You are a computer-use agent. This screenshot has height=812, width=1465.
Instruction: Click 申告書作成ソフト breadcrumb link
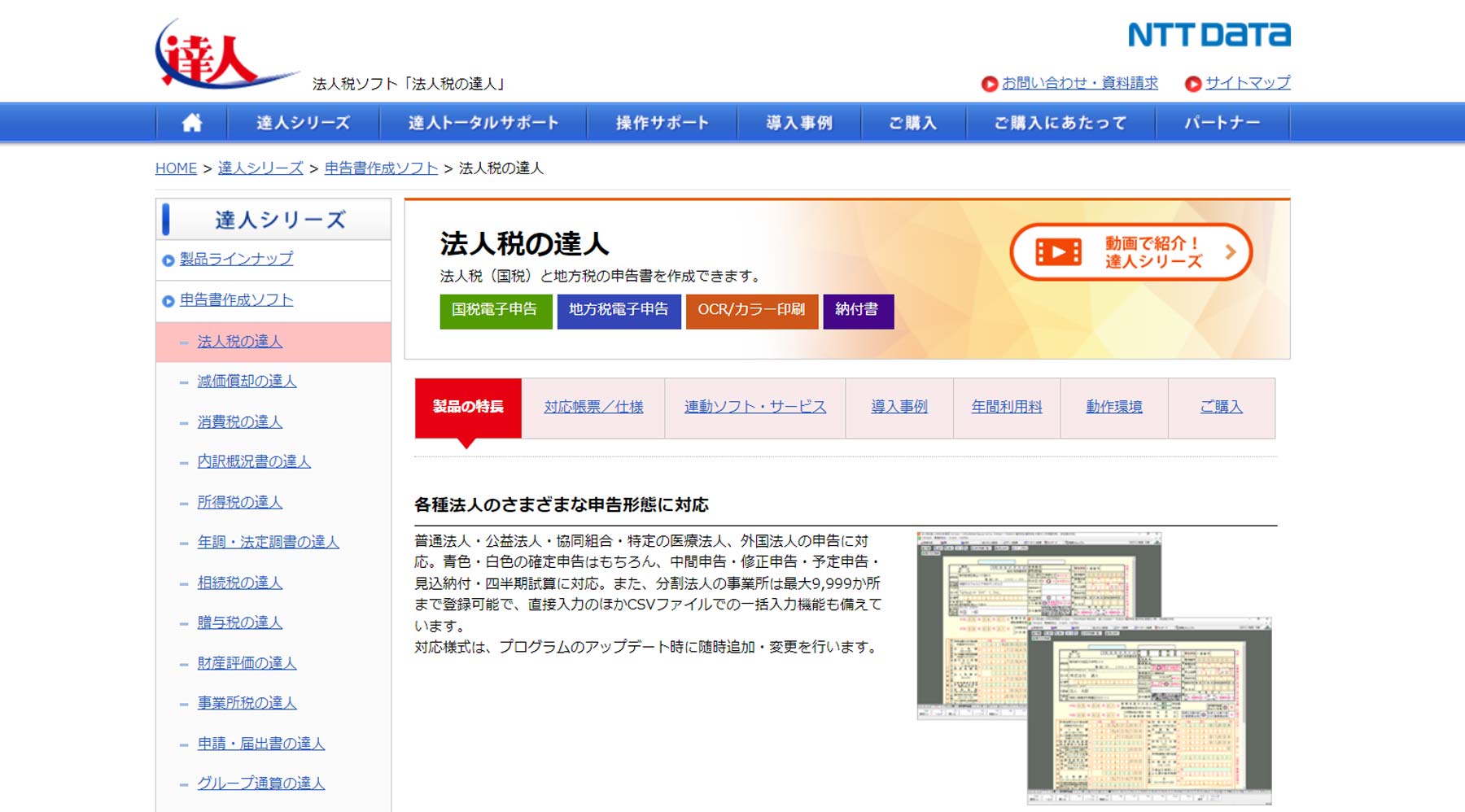coord(381,168)
